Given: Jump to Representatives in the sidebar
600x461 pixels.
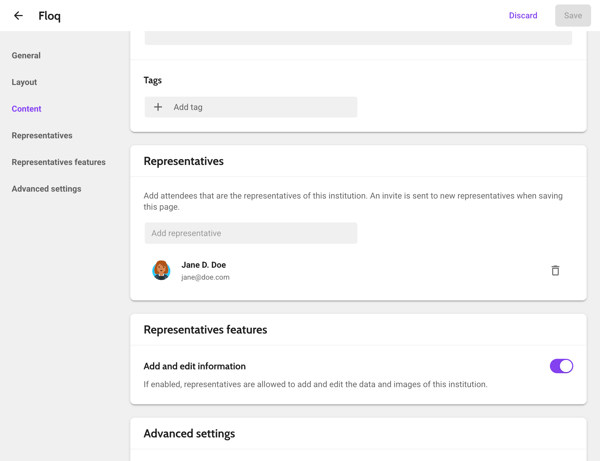Looking at the screenshot, I should (x=42, y=135).
